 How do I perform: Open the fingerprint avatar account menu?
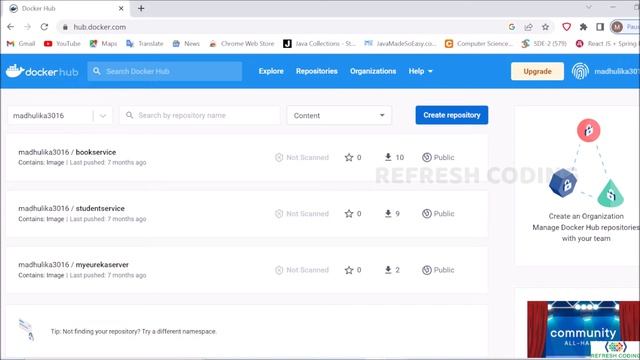[580, 71]
